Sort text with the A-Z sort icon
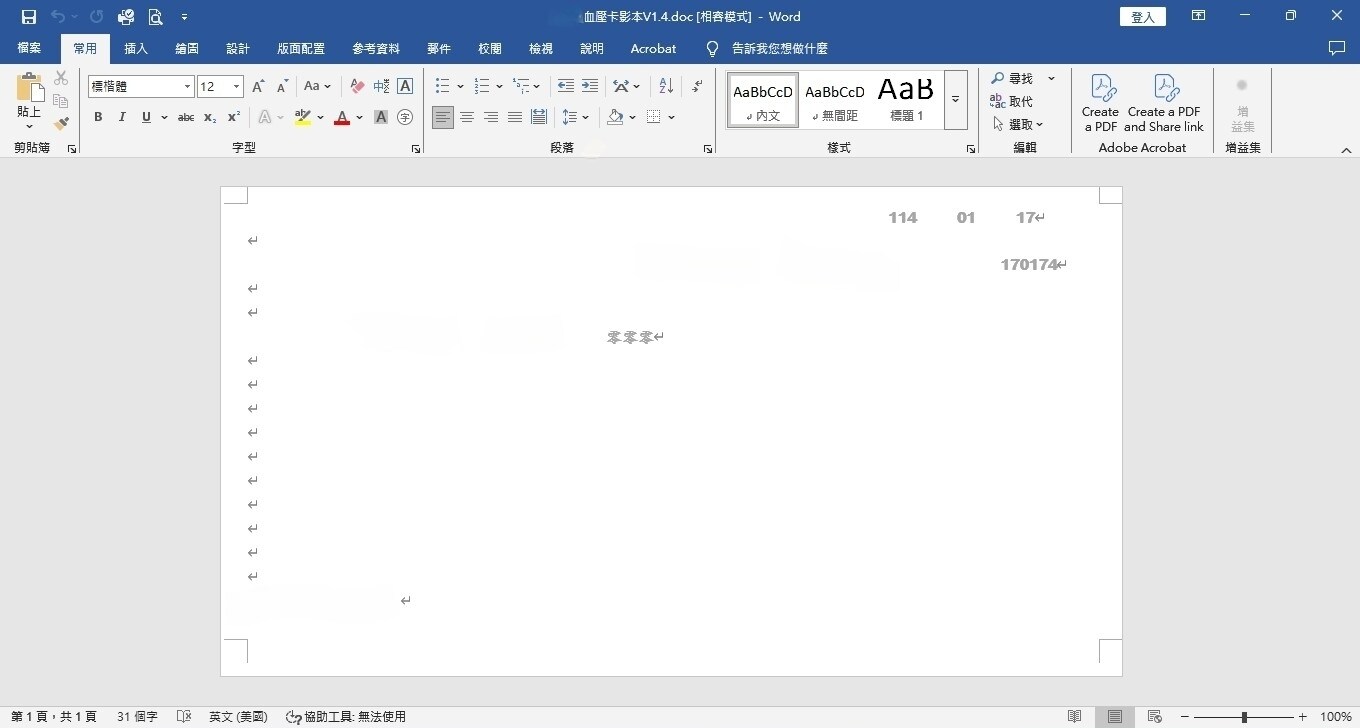Image resolution: width=1360 pixels, height=728 pixels. coord(667,87)
